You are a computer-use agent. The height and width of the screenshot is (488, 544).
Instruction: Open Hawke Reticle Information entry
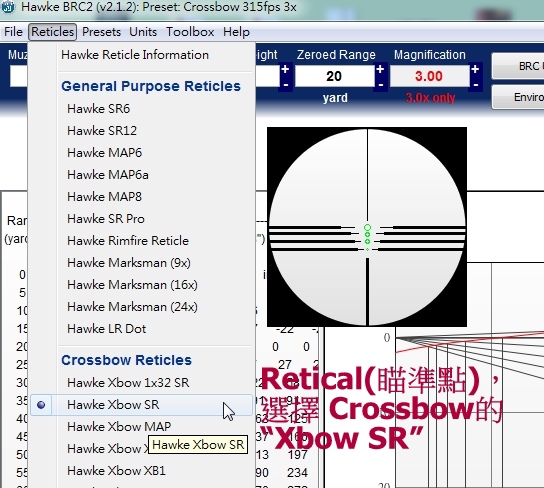[135, 55]
